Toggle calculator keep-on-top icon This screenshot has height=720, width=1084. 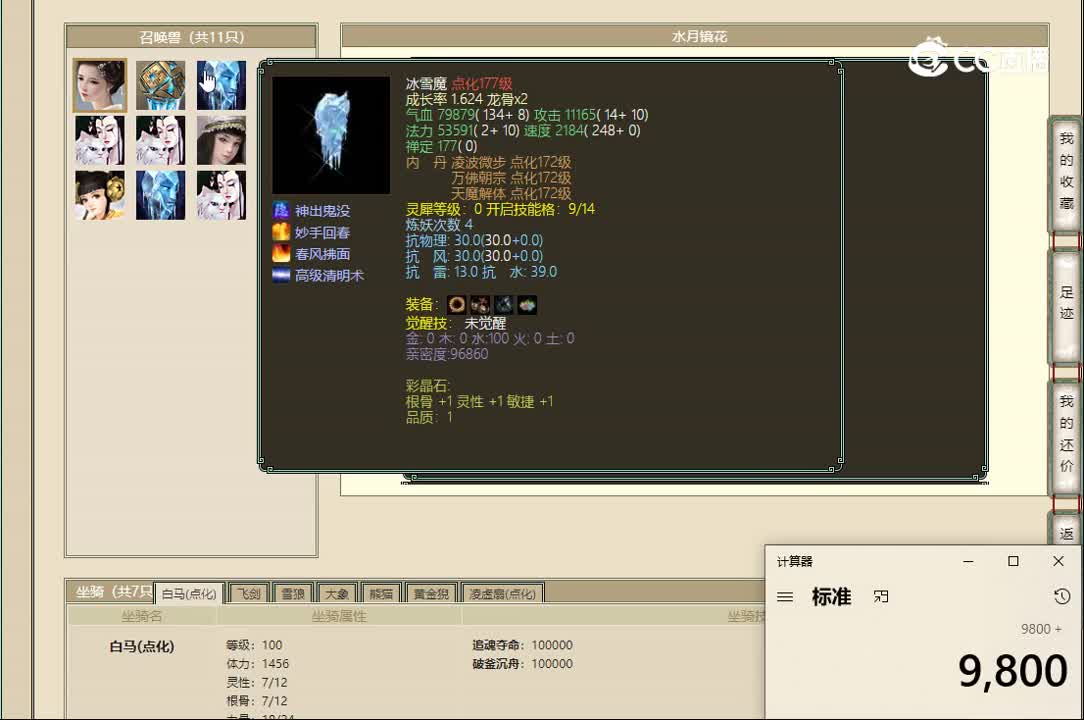[881, 596]
